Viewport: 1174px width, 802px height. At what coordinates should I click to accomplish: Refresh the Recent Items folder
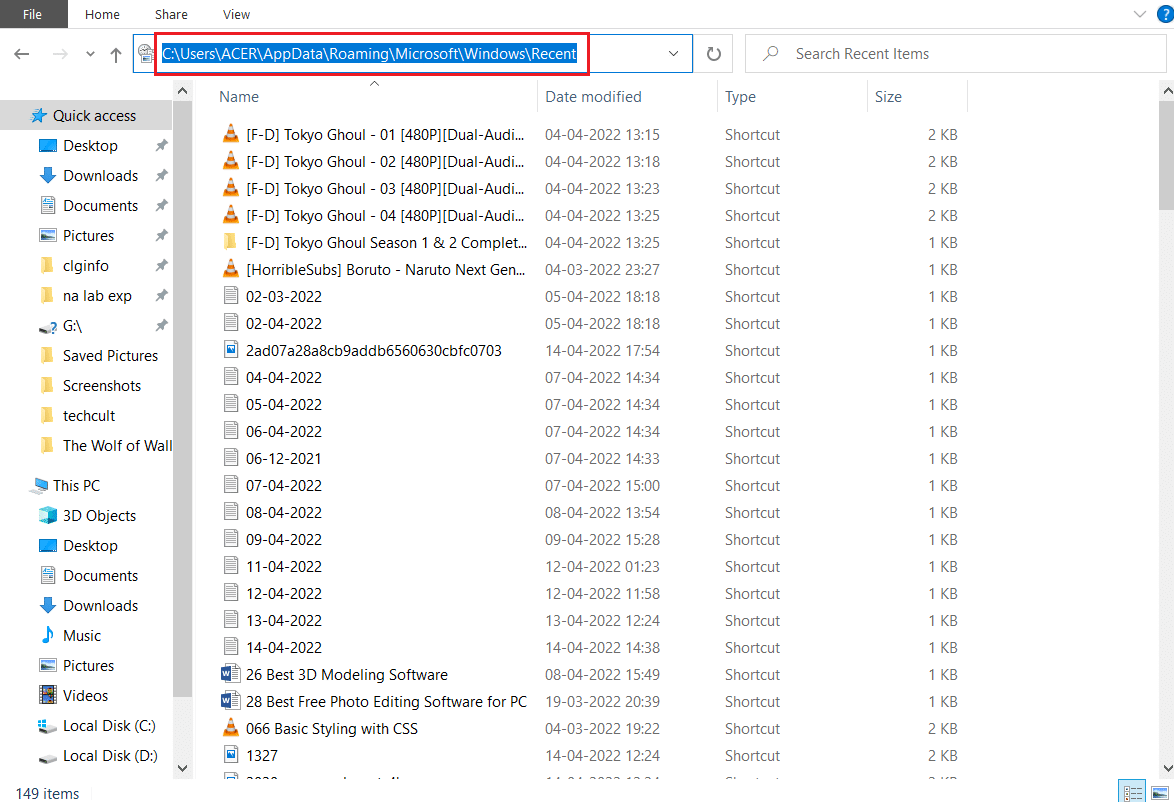tap(714, 54)
